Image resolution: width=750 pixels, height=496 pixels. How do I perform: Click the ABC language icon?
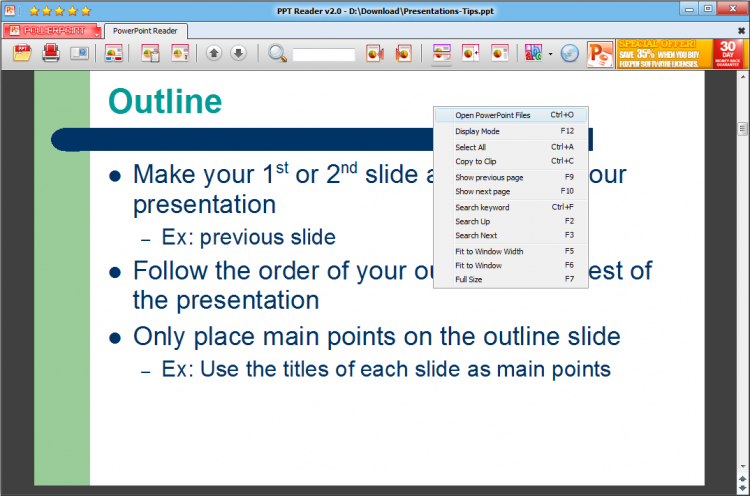click(x=533, y=53)
